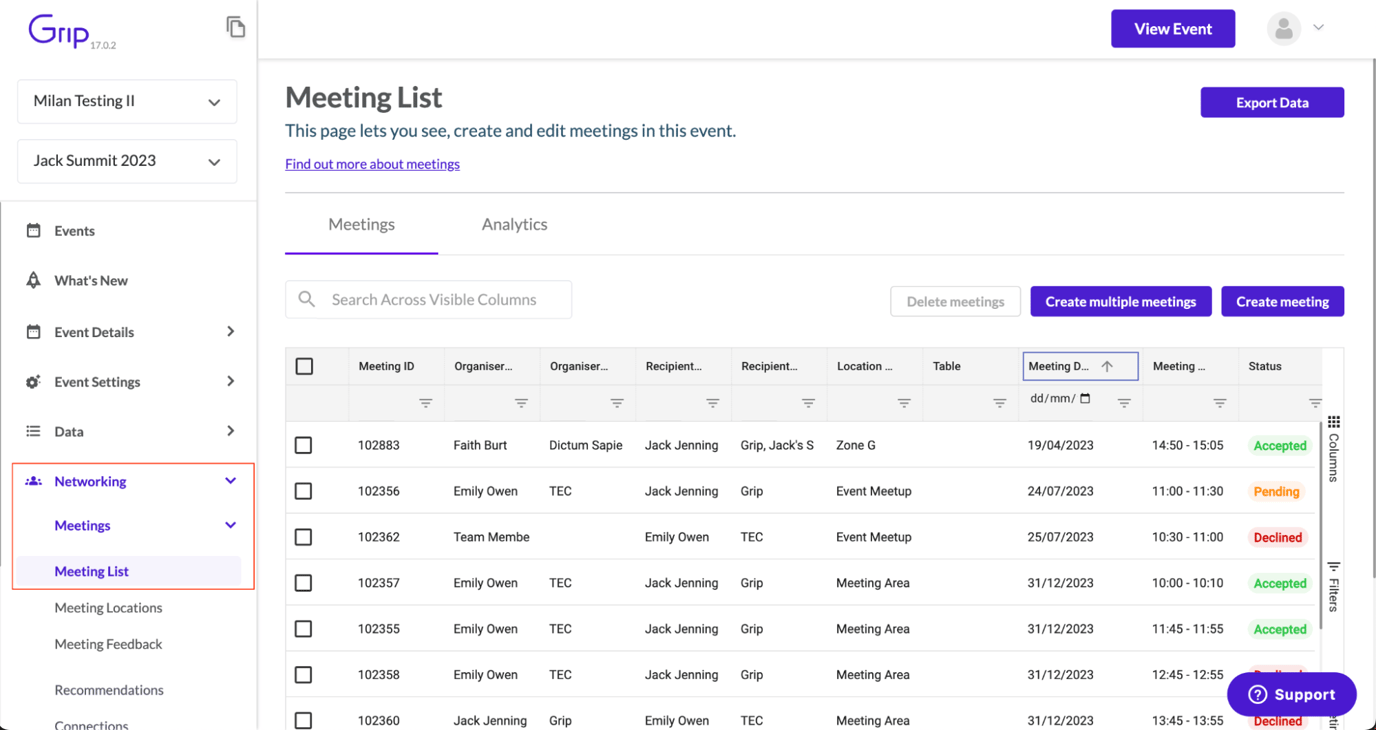The height and width of the screenshot is (730, 1376).
Task: Select the row checkbox for meeting 102356
Action: click(x=304, y=491)
